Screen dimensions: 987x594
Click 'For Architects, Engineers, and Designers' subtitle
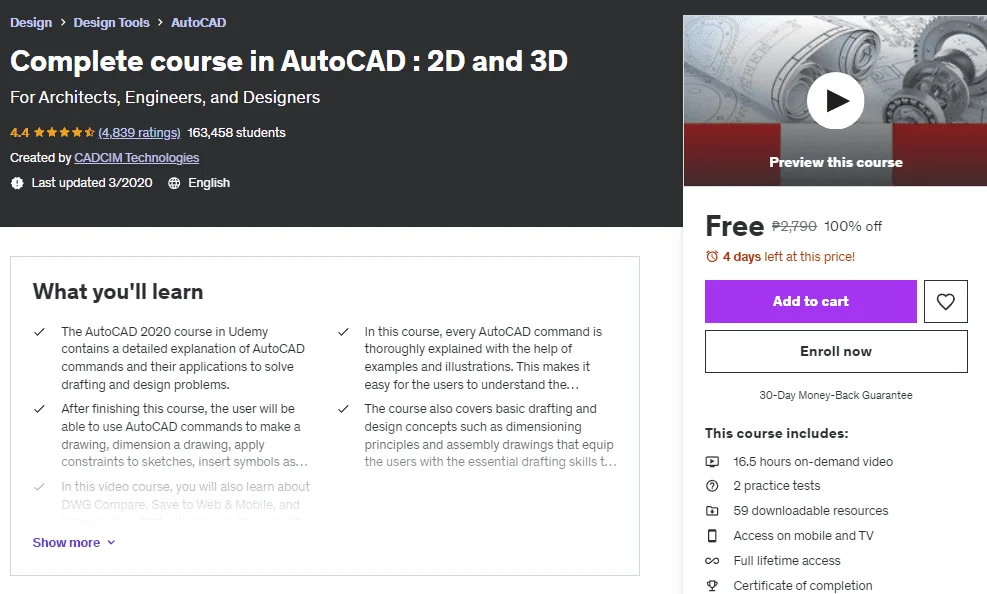165,98
